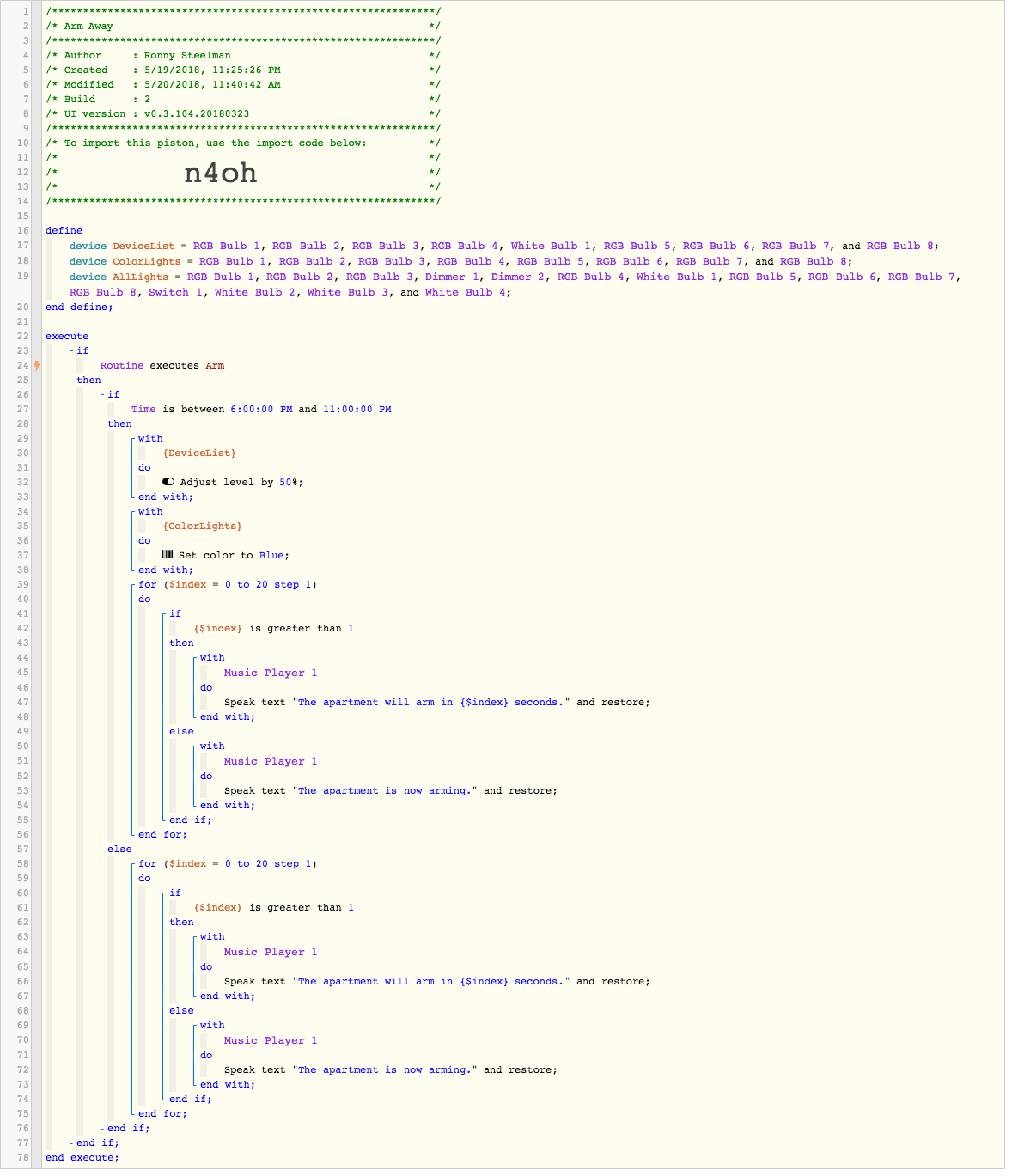Click the define keyword on line 16
This screenshot has width=1012, height=1176.
point(64,231)
